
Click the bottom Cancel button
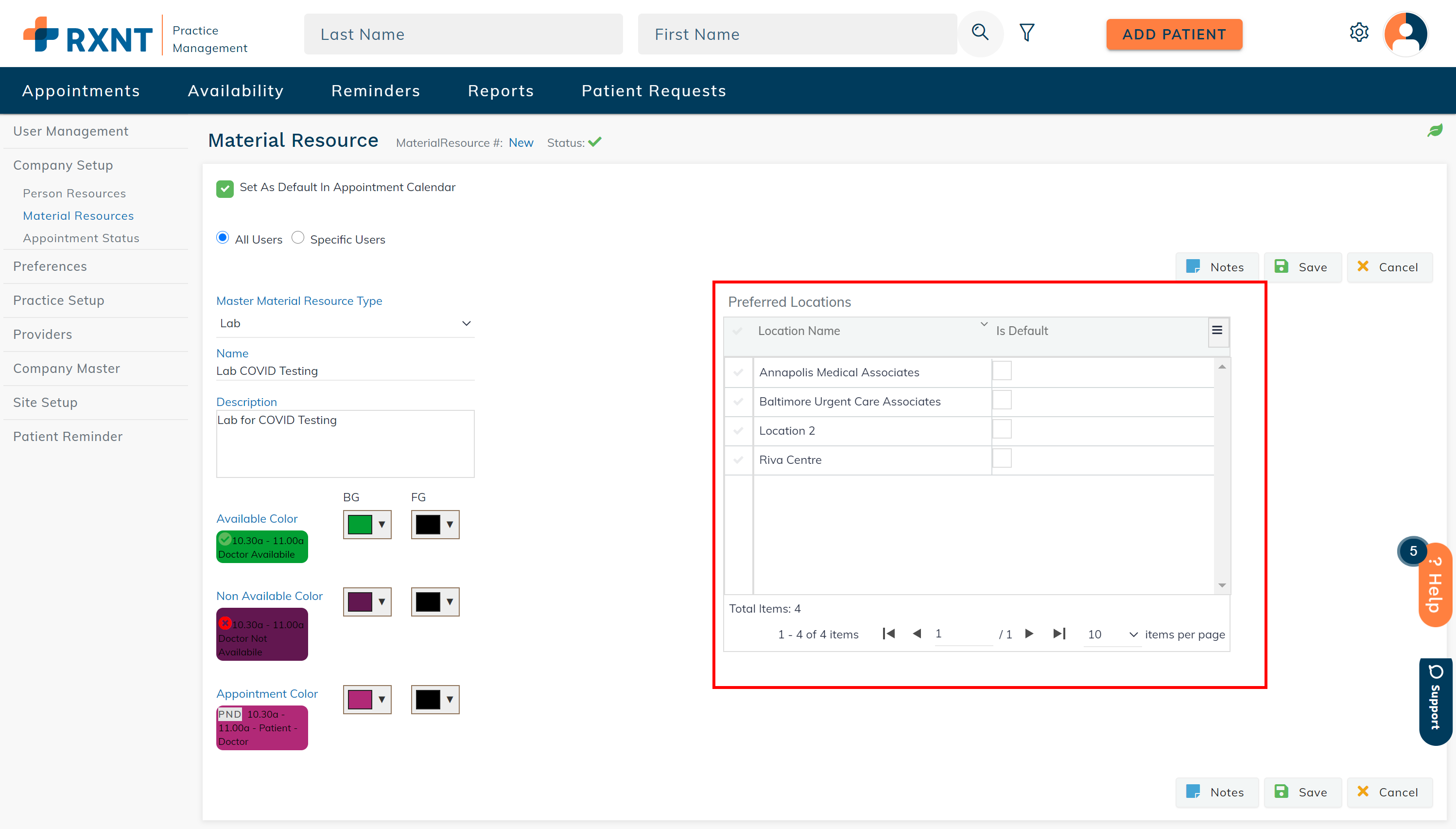click(1389, 792)
